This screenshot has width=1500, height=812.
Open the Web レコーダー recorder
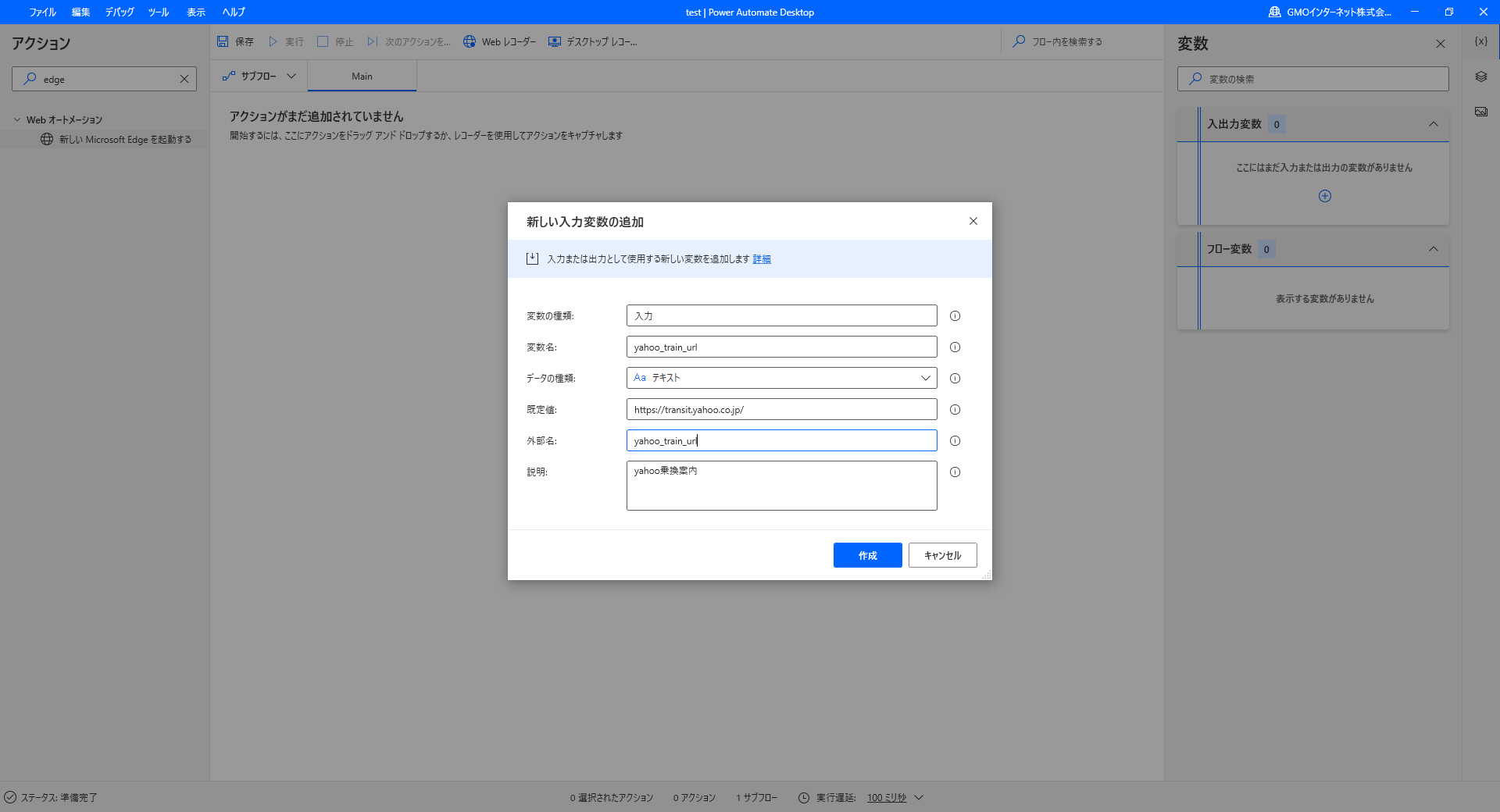pos(499,41)
